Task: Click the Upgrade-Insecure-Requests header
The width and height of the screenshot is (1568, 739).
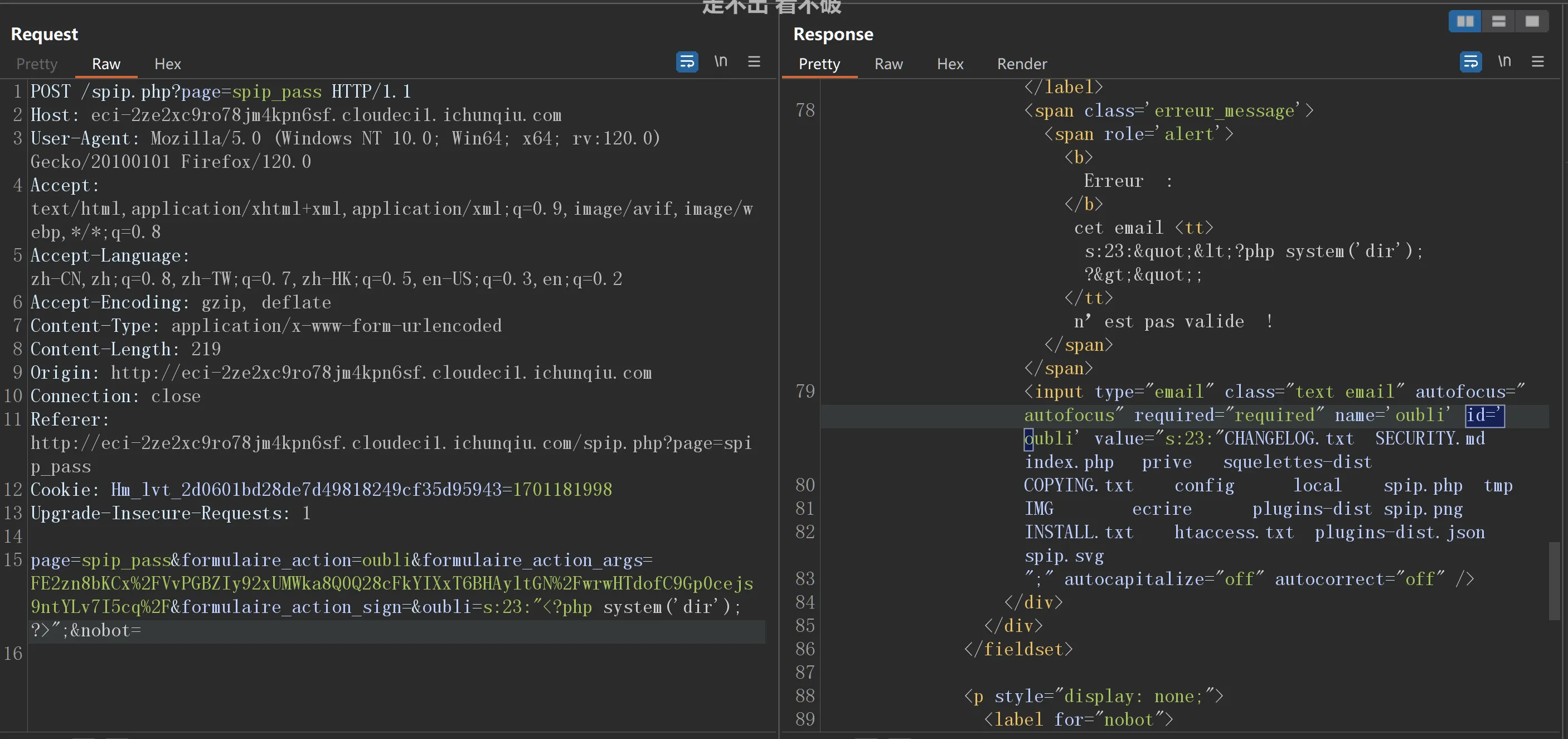Action: (x=171, y=513)
